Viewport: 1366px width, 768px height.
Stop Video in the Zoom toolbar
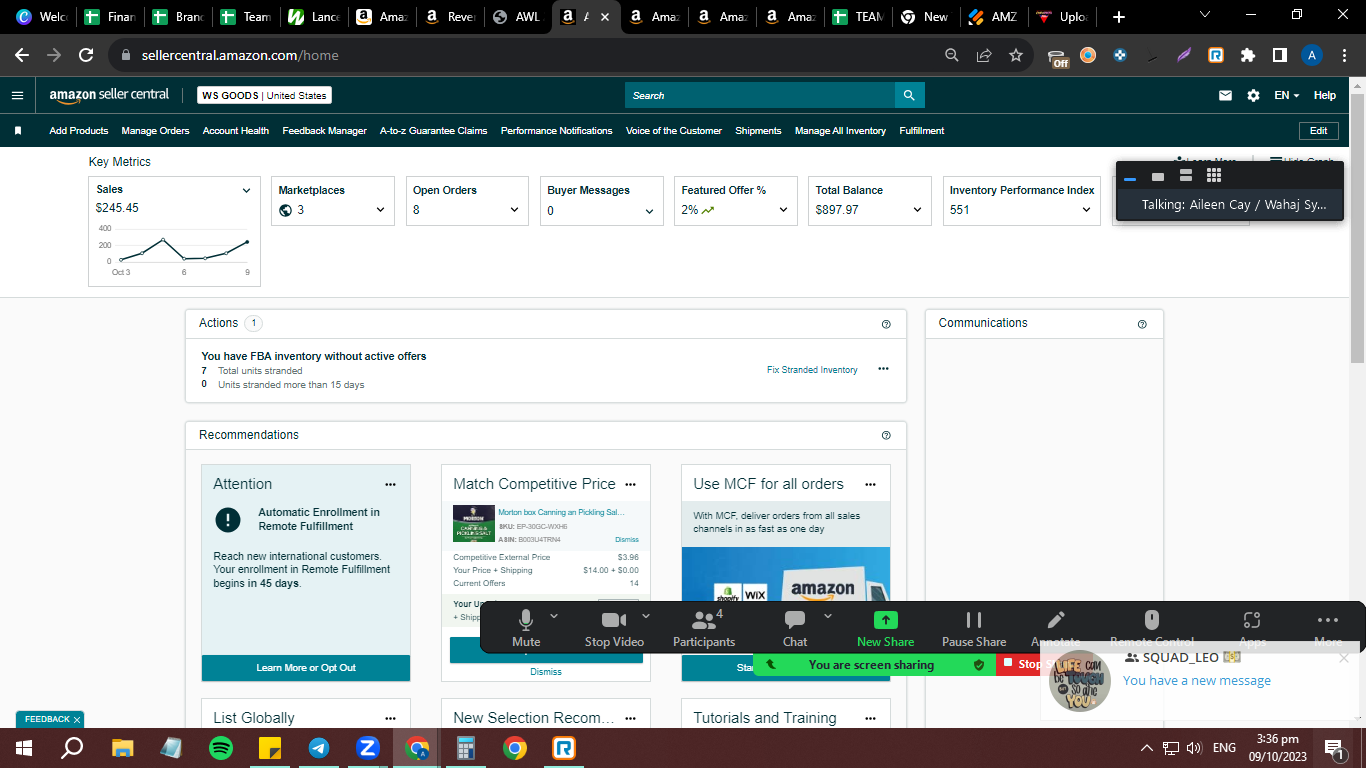pyautogui.click(x=614, y=628)
